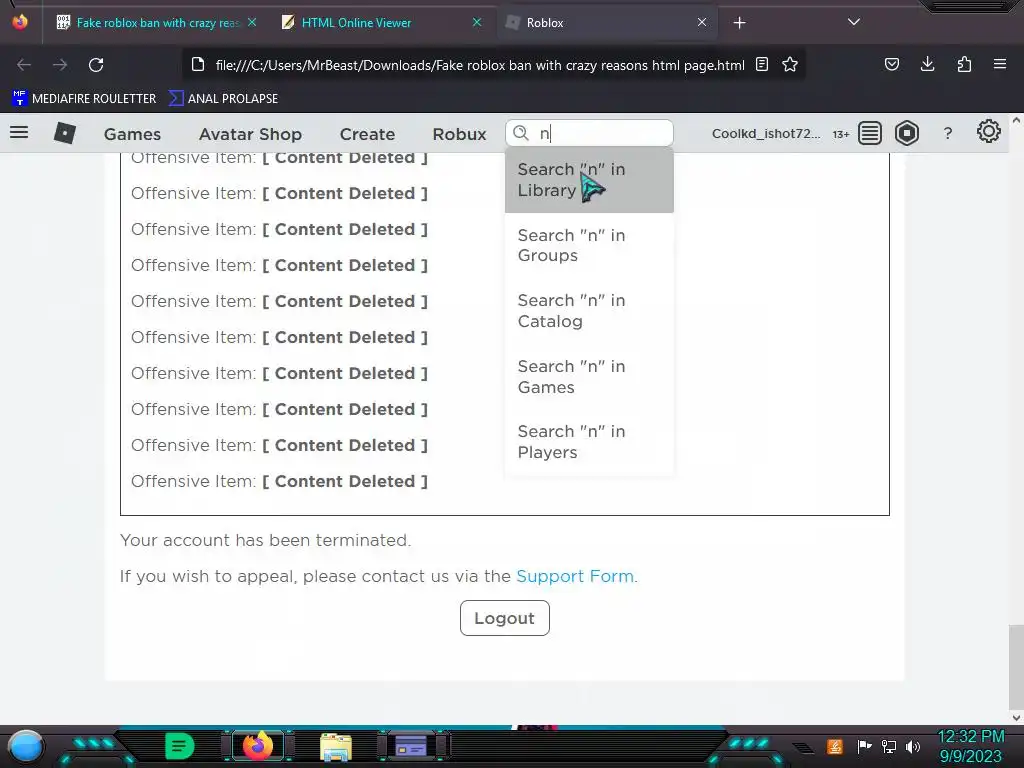Open the Firefox downloads panel
This screenshot has height=768, width=1024.
[927, 64]
